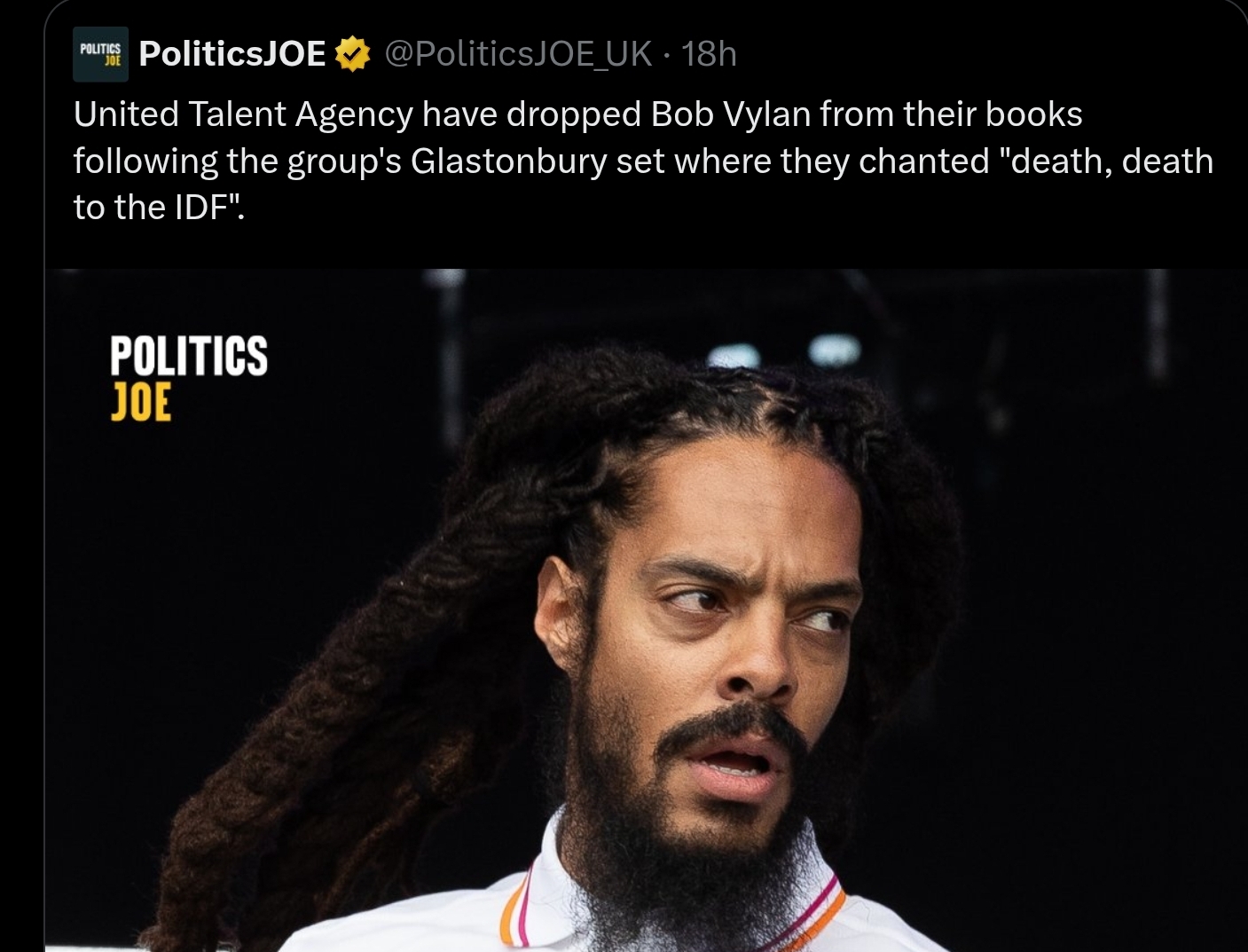Click the white POLITICS word in watermark

[x=188, y=355]
